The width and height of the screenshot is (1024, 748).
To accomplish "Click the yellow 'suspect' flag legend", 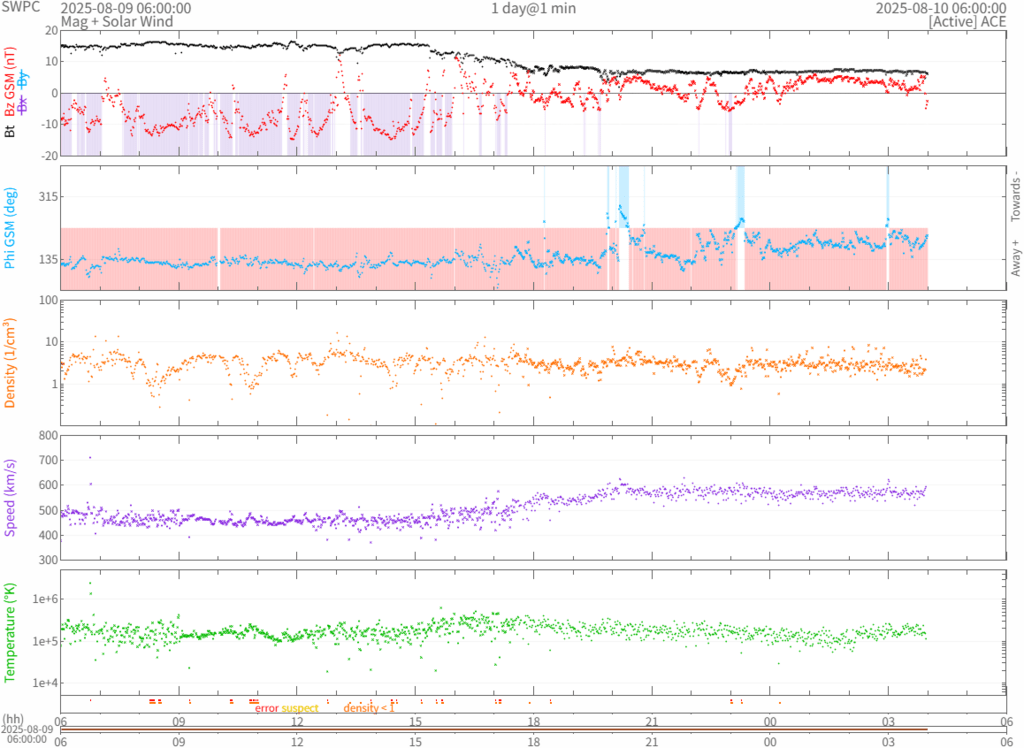I will click(300, 708).
